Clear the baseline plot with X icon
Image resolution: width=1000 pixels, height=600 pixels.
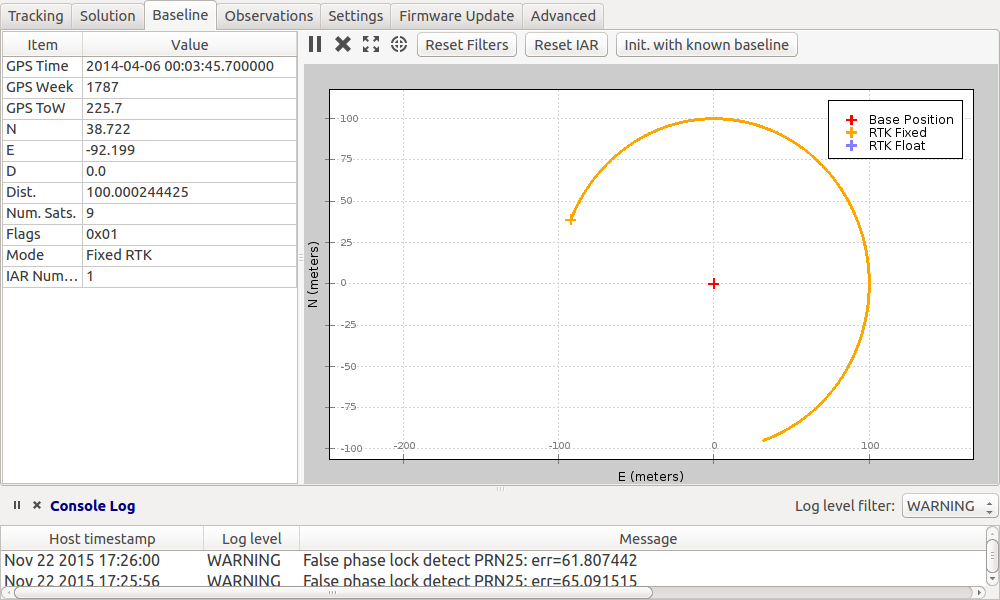[342, 44]
